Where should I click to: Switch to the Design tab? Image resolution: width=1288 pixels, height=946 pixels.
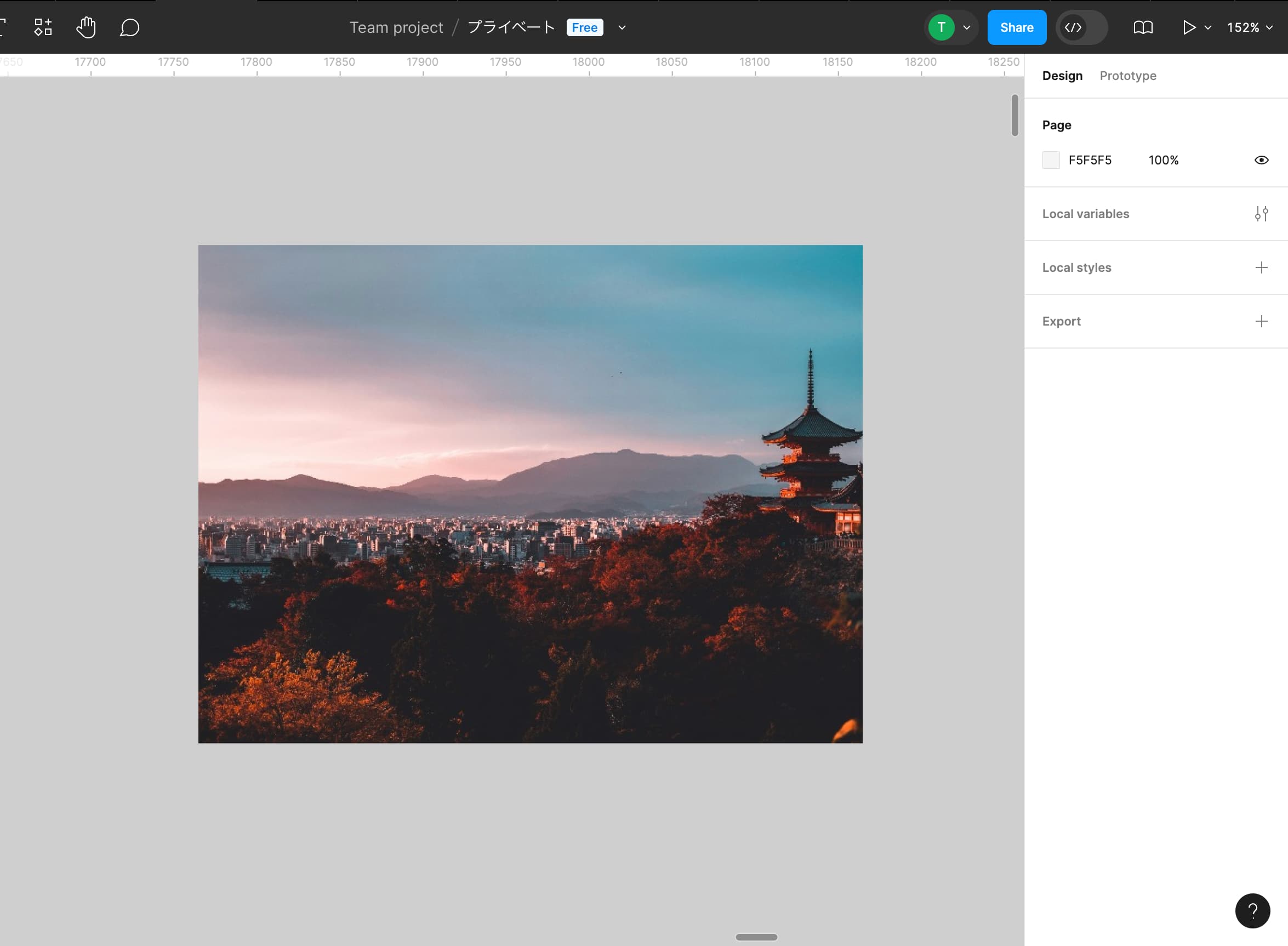coord(1062,76)
